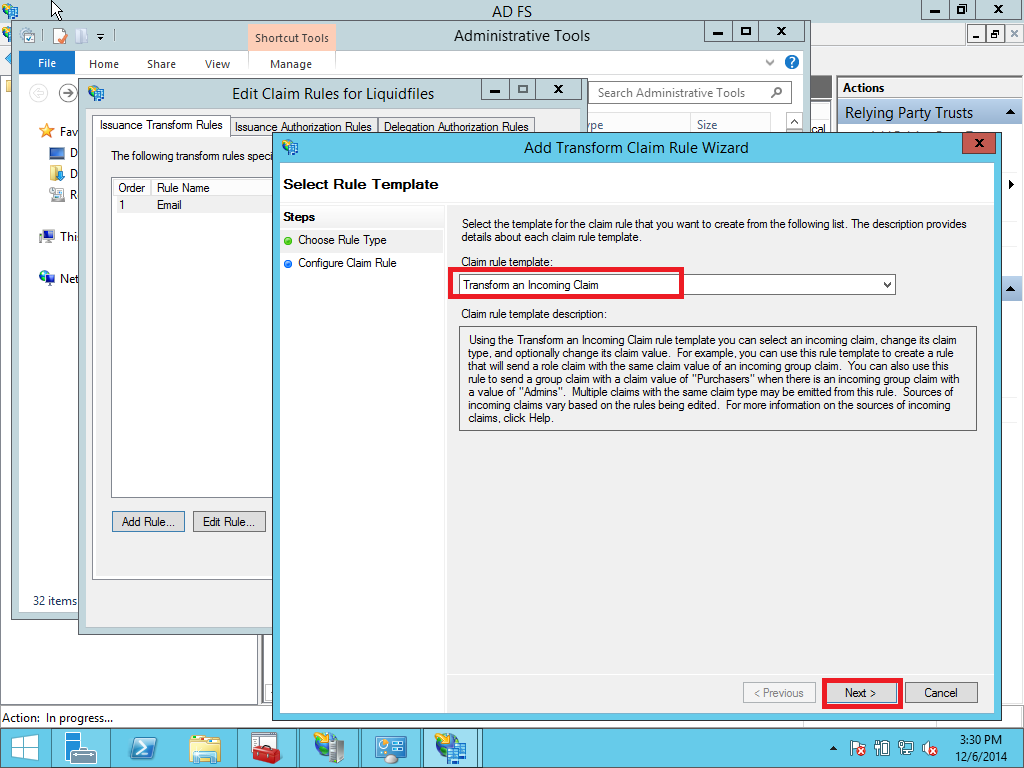Open the Share ribbon tab
This screenshot has height=768, width=1024.
point(160,63)
